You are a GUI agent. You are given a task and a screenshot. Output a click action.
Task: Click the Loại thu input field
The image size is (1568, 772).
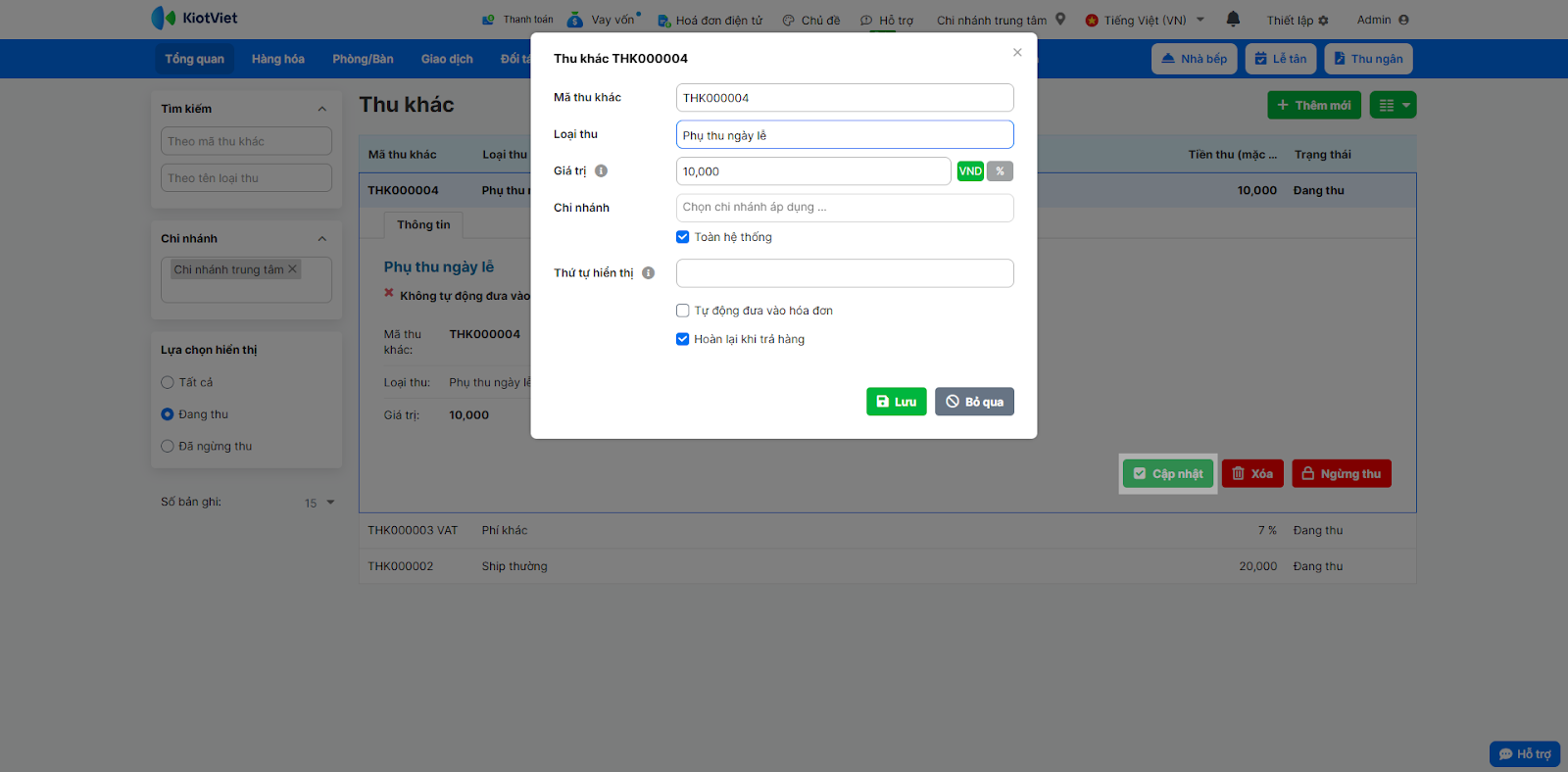(x=845, y=135)
